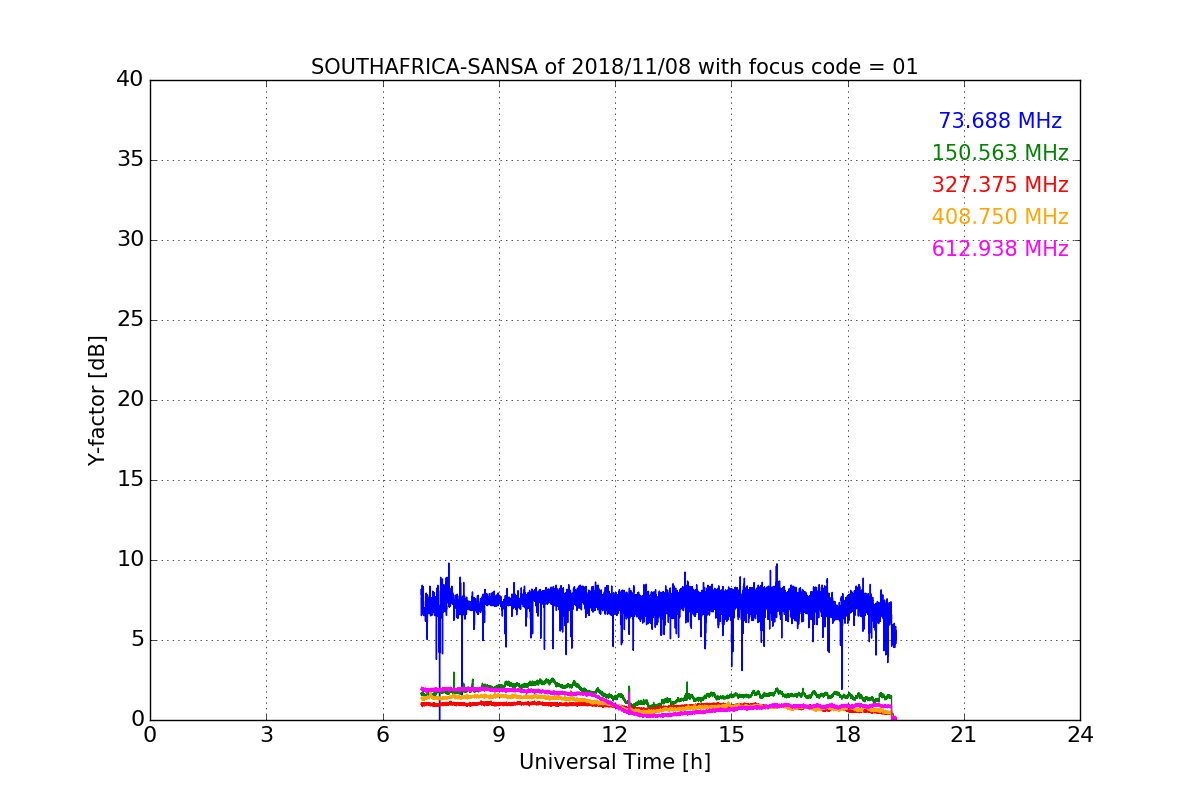Image resolution: width=1200 pixels, height=800 pixels.
Task: Click the Y-factor [dB] axis label
Action: point(97,400)
